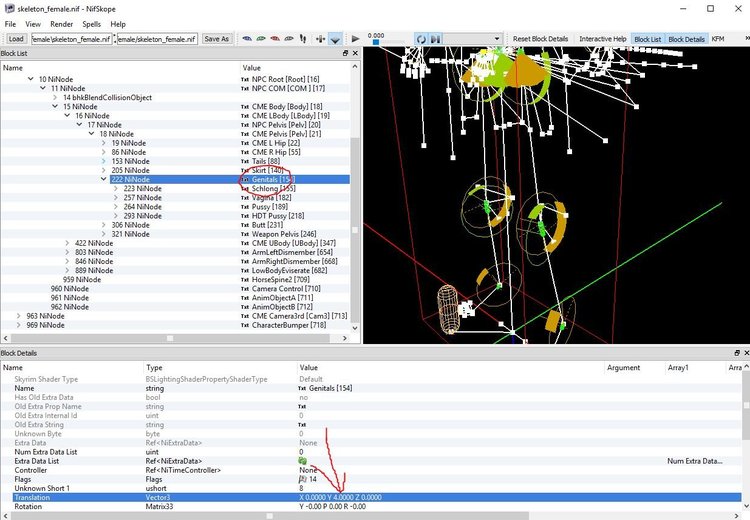Open the Render menu
Image resolution: width=750 pixels, height=520 pixels.
(62, 24)
